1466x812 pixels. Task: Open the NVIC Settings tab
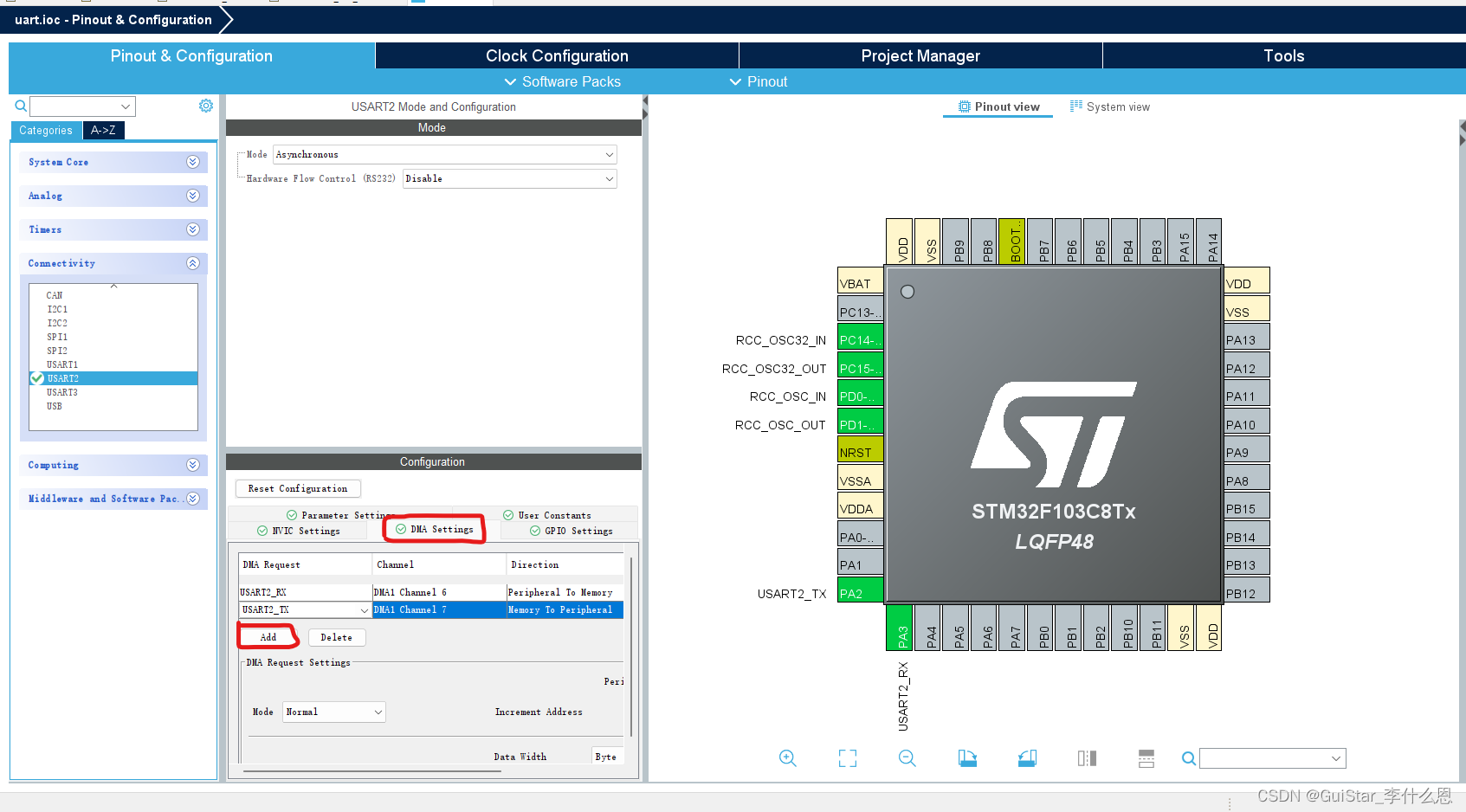coord(298,531)
